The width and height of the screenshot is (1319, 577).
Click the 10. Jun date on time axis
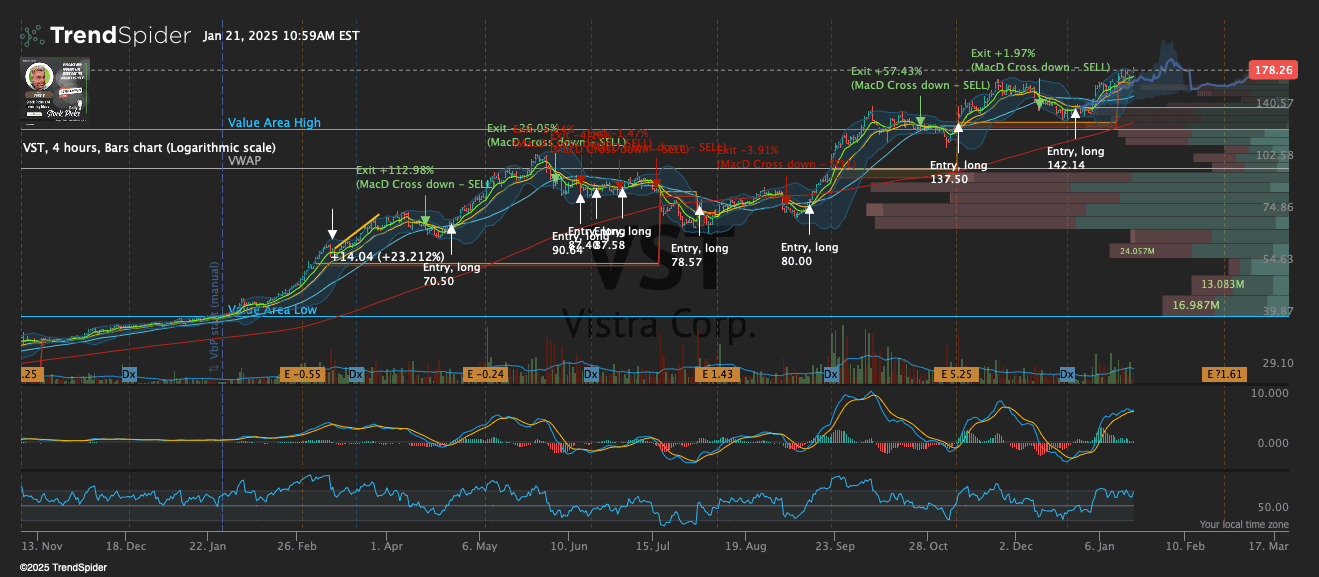coord(568,548)
